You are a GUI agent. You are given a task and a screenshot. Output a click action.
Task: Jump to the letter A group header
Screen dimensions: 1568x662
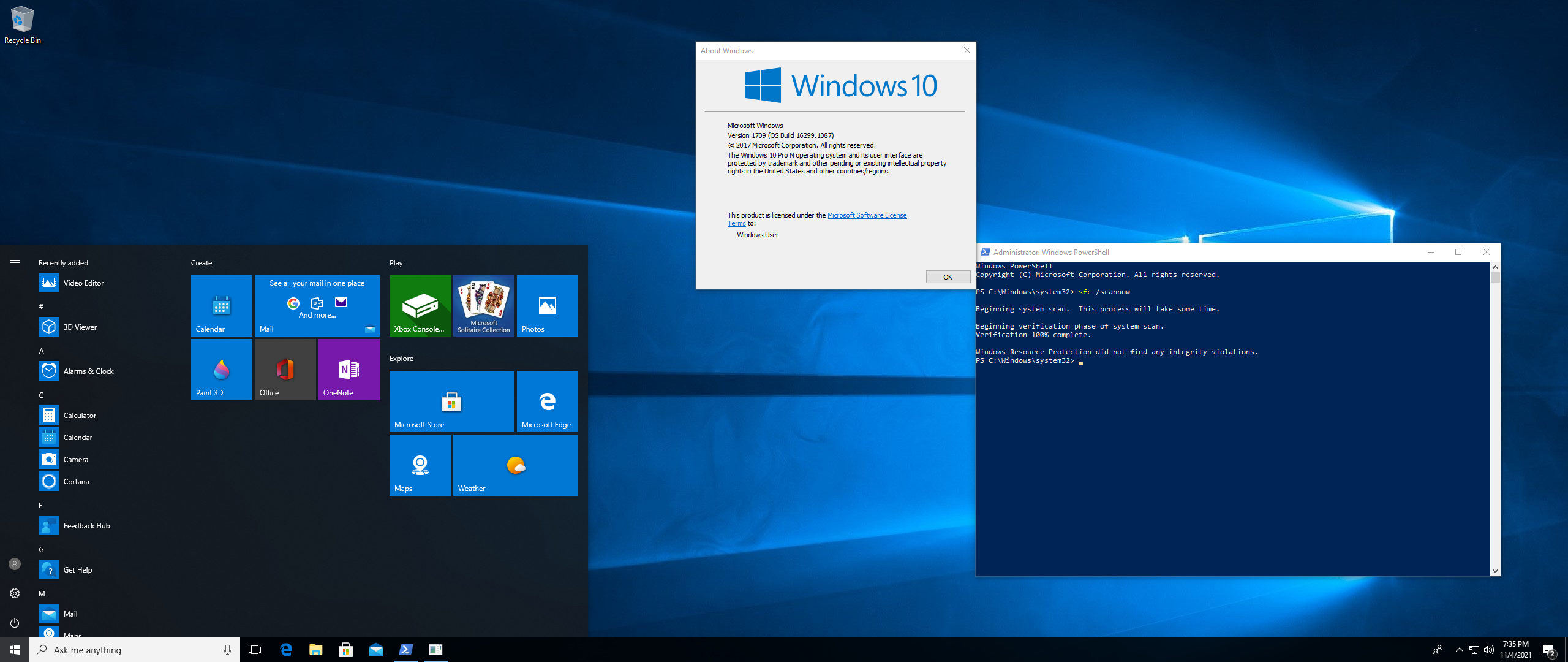coord(41,351)
